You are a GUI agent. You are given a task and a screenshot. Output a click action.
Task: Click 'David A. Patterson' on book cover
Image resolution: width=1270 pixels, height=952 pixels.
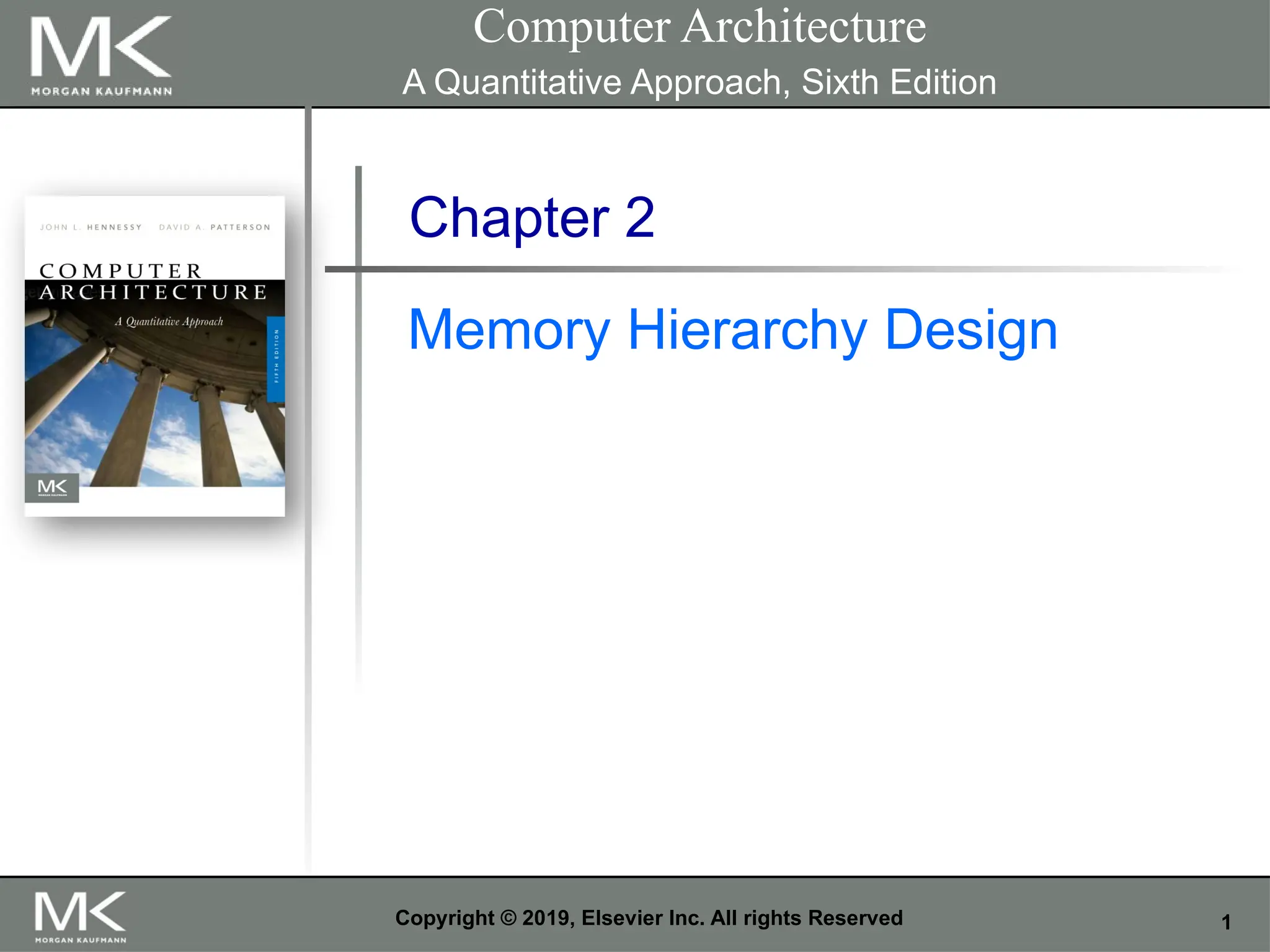tap(215, 227)
